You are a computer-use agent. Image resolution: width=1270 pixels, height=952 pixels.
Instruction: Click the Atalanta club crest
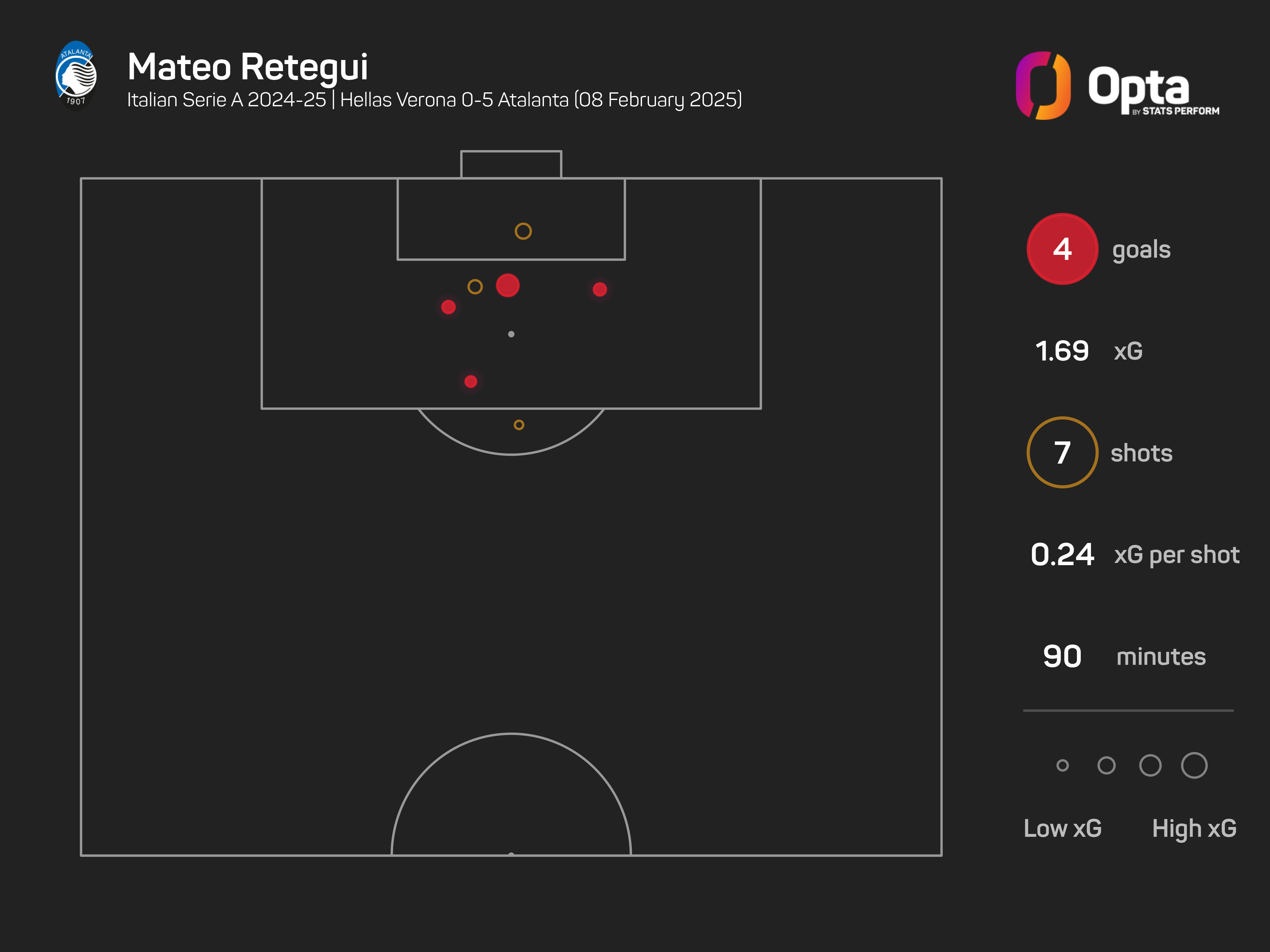point(76,75)
